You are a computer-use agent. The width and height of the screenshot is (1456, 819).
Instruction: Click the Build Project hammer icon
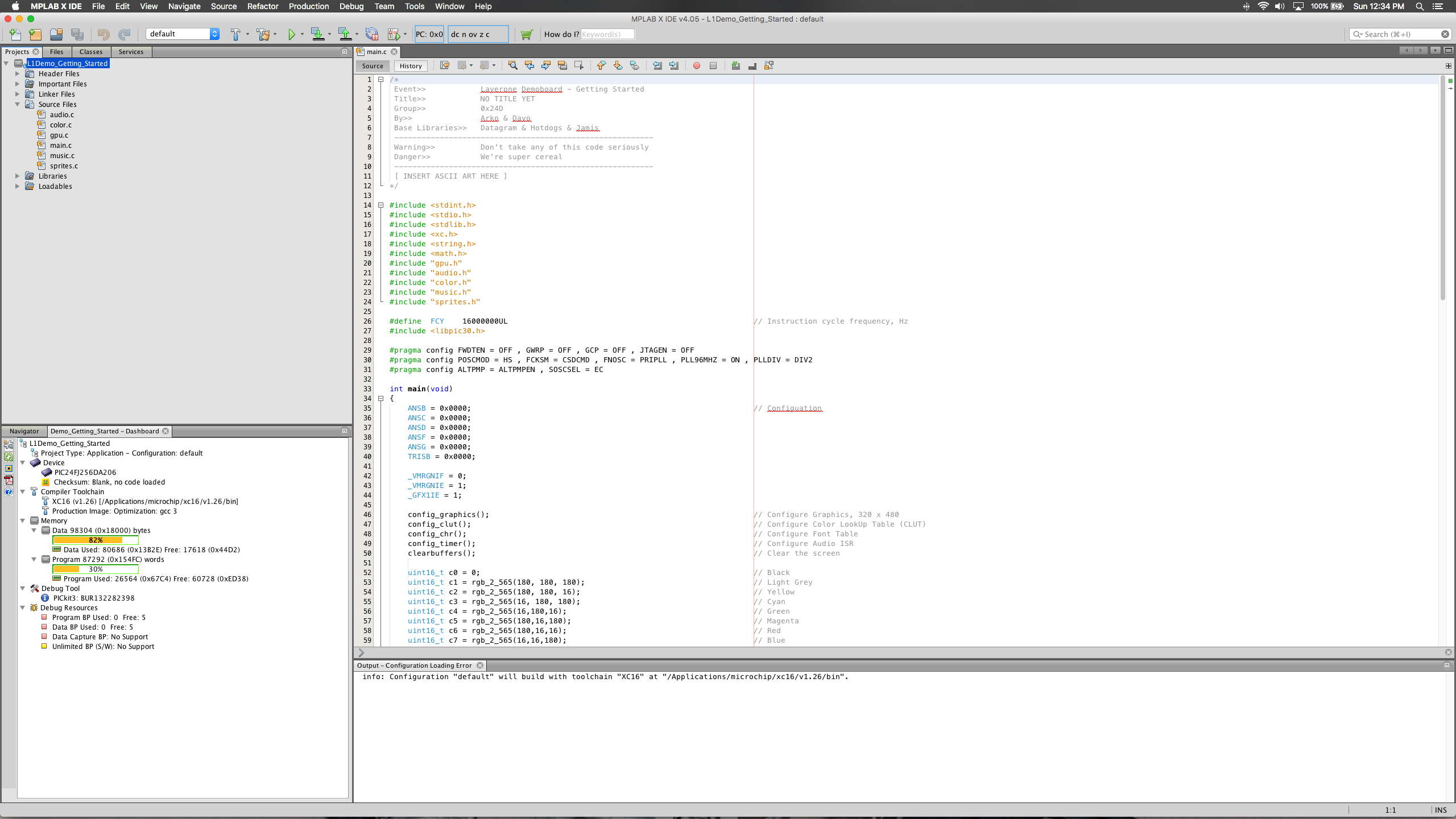click(x=235, y=35)
